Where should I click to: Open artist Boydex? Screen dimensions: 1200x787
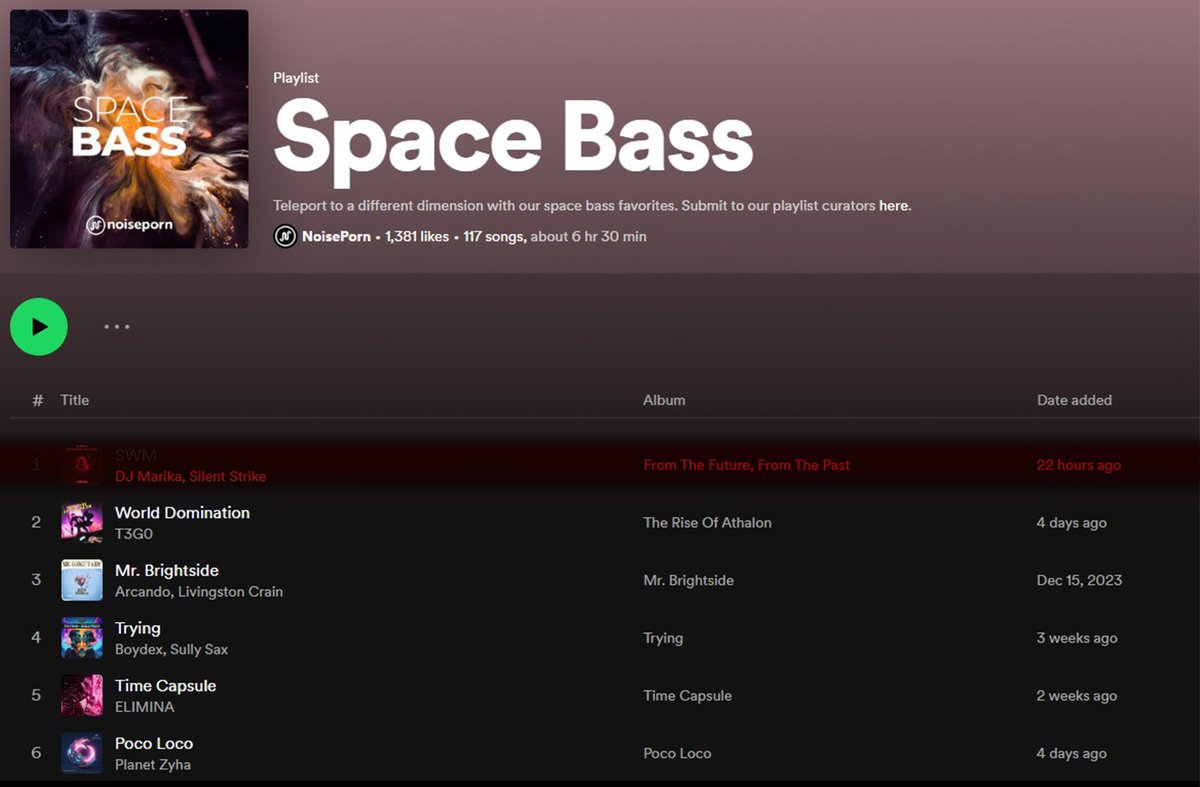click(x=138, y=649)
